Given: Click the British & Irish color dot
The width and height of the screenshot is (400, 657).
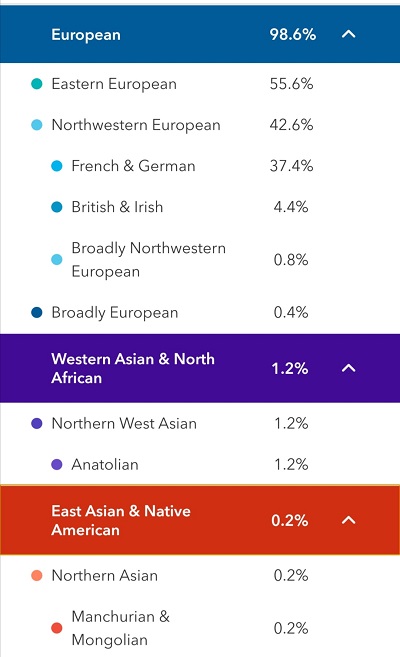Looking at the screenshot, I should coord(57,207).
